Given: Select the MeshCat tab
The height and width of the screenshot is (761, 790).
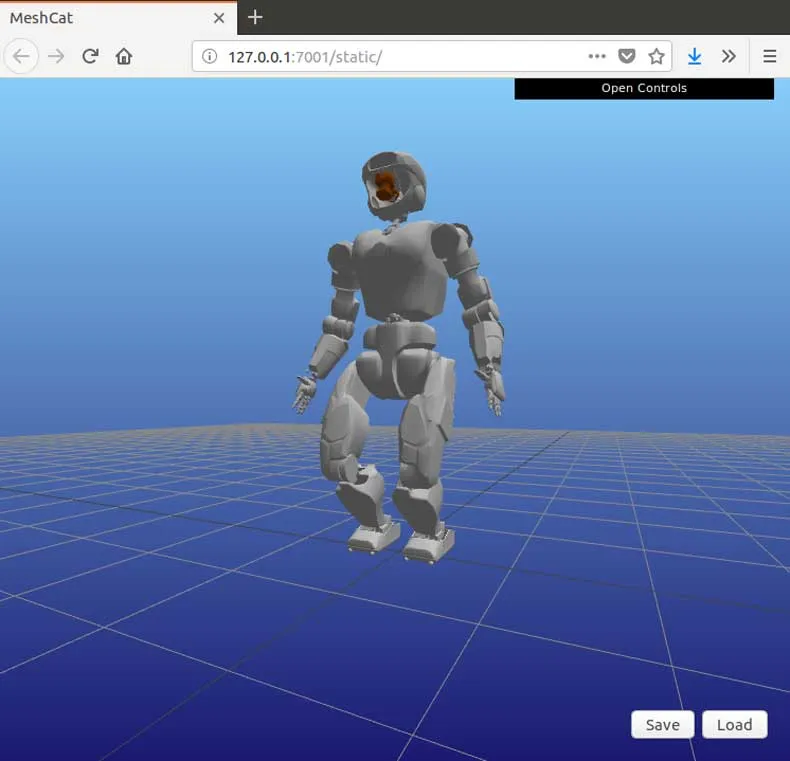Looking at the screenshot, I should 118,18.
